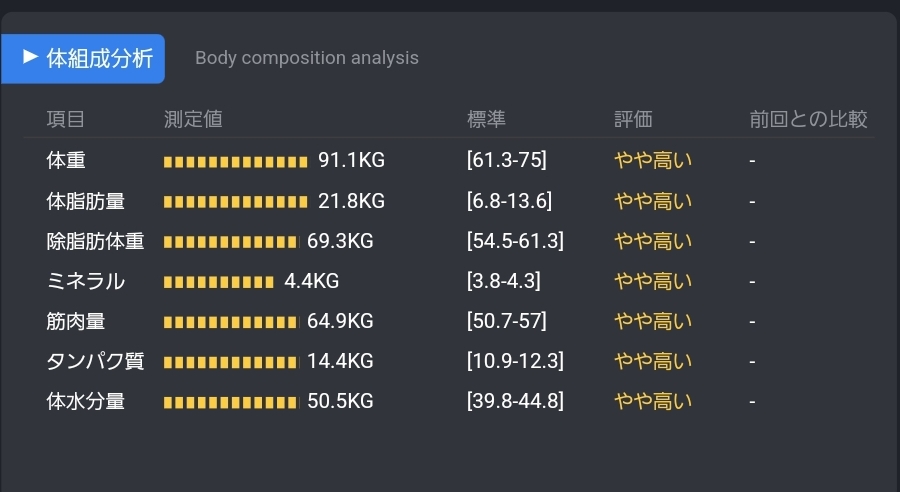Click the 体重 91.1KG progress bar
The width and height of the screenshot is (900, 492).
click(236, 162)
